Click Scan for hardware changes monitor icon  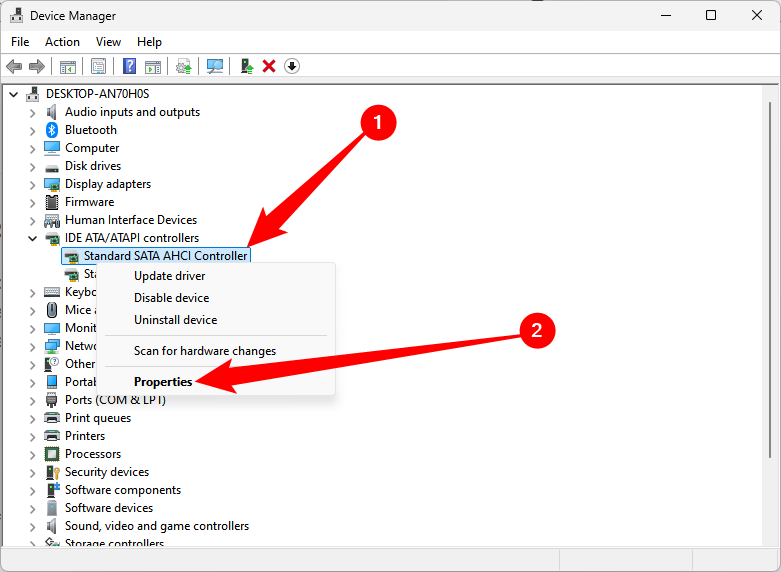coord(215,66)
